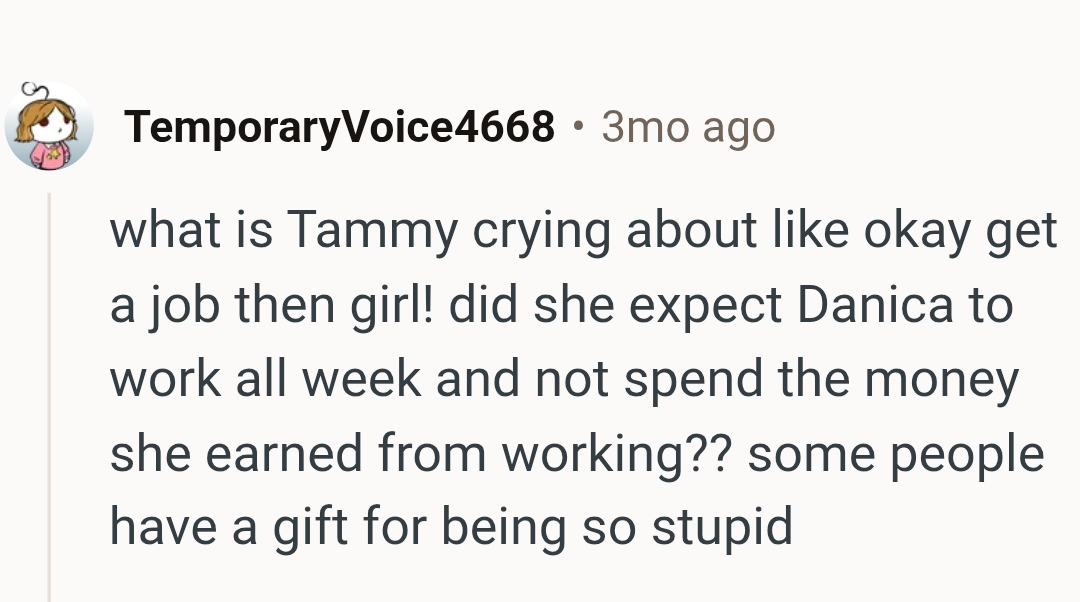Click the word "week" in the comment
Viewport: 1080px width, 602px height.
point(362,379)
